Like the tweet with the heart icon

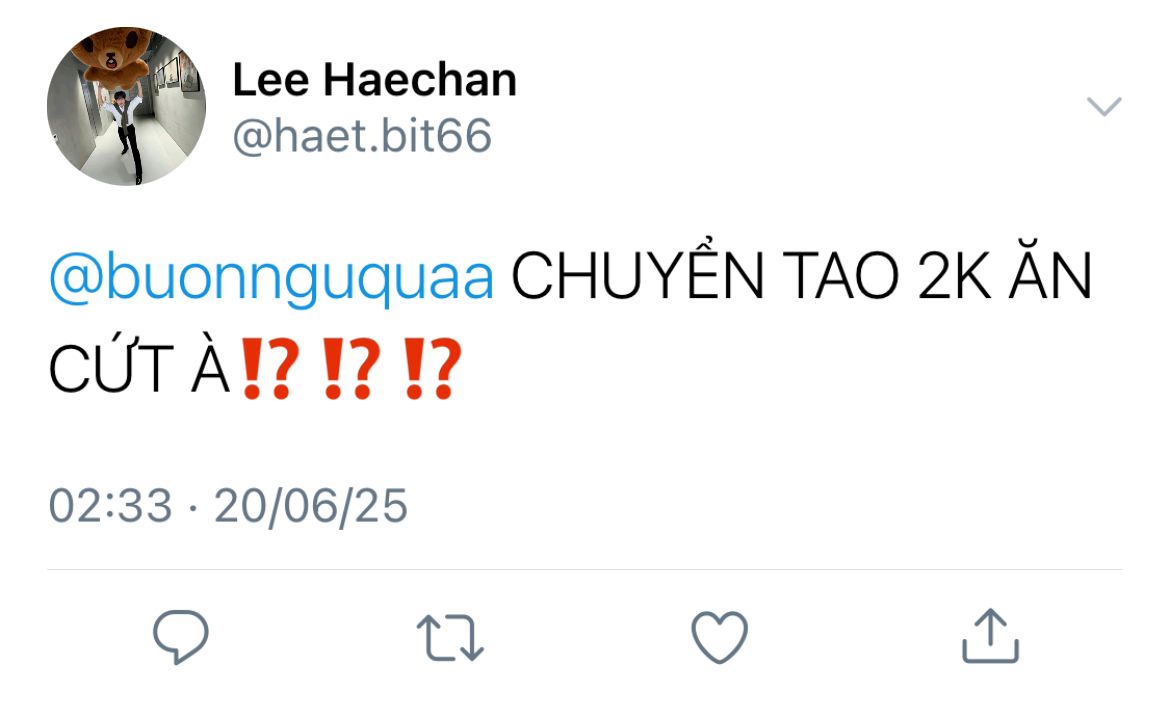(719, 637)
